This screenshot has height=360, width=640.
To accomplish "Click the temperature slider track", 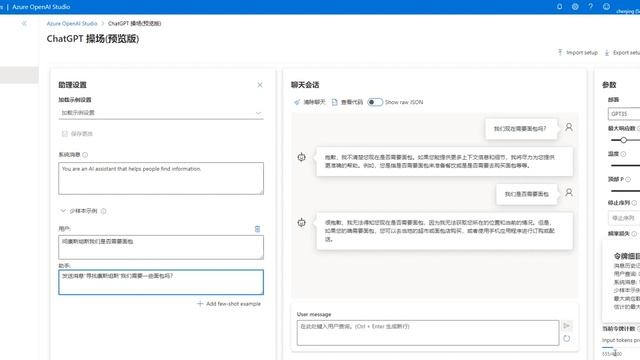I will pyautogui.click(x=625, y=166).
